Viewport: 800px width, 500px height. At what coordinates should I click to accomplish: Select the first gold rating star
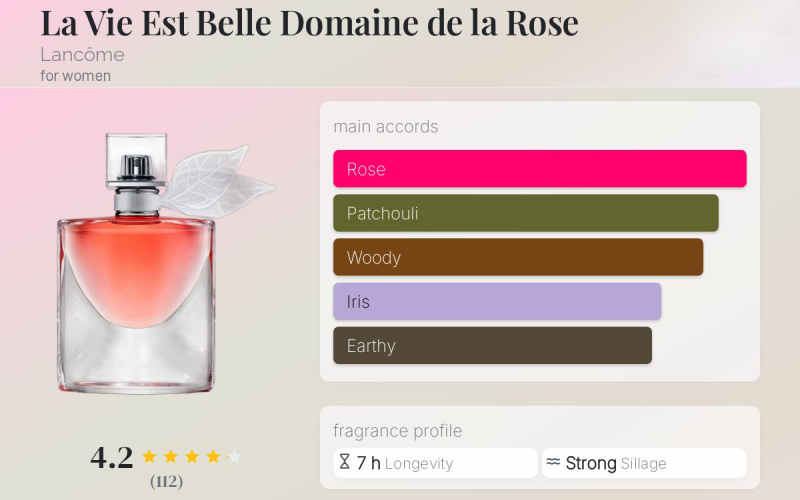coord(149,457)
